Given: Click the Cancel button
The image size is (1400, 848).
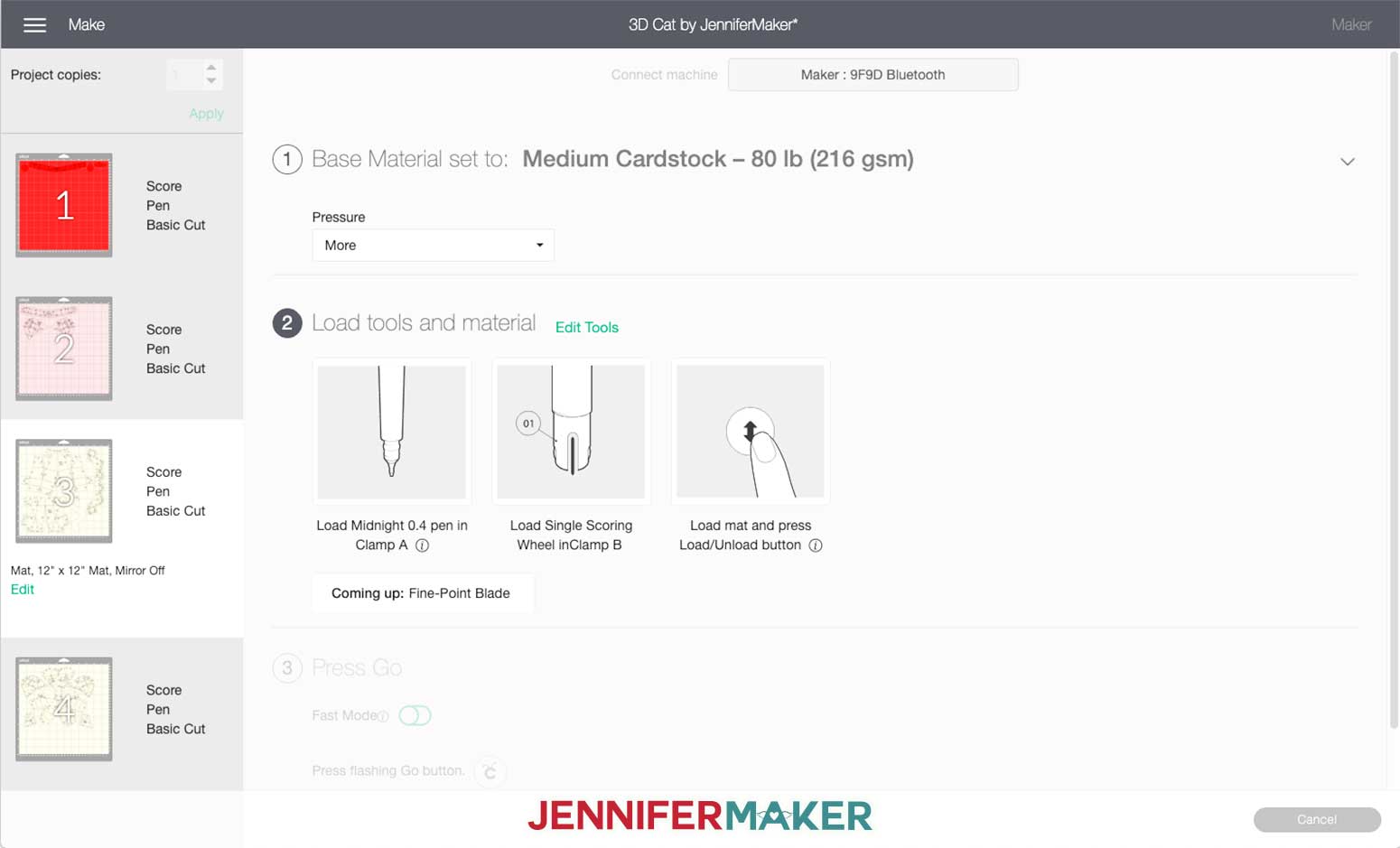Looking at the screenshot, I should 1317,820.
